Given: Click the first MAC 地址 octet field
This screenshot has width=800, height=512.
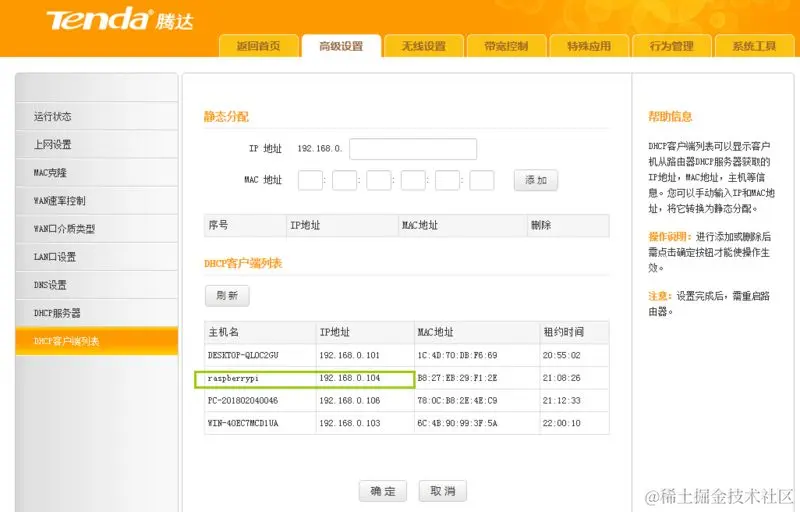Looking at the screenshot, I should [310, 180].
